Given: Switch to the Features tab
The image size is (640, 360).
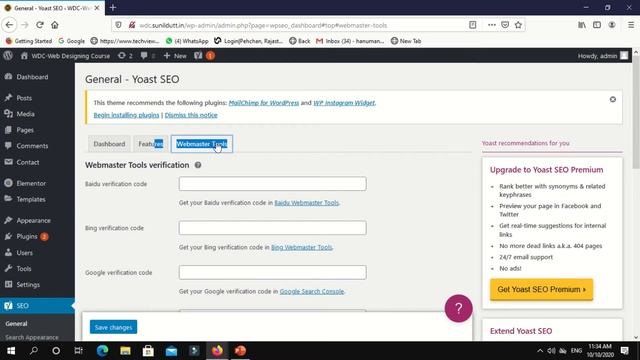Looking at the screenshot, I should pos(151,144).
